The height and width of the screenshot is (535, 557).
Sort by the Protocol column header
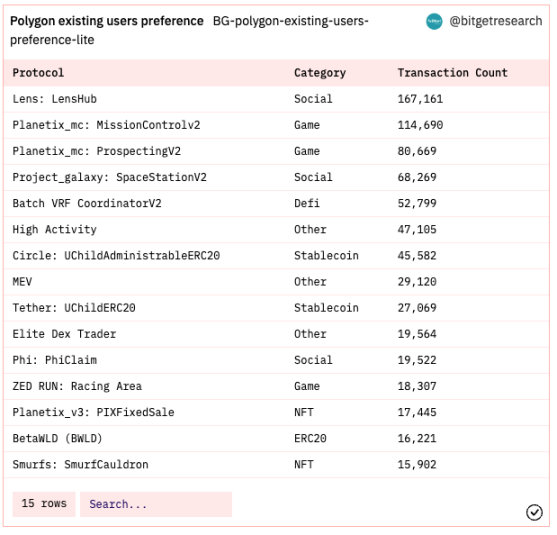pos(38,74)
